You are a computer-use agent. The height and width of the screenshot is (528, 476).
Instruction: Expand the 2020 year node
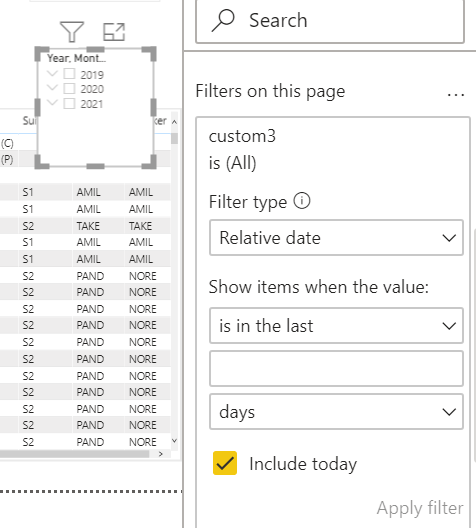pos(53,88)
